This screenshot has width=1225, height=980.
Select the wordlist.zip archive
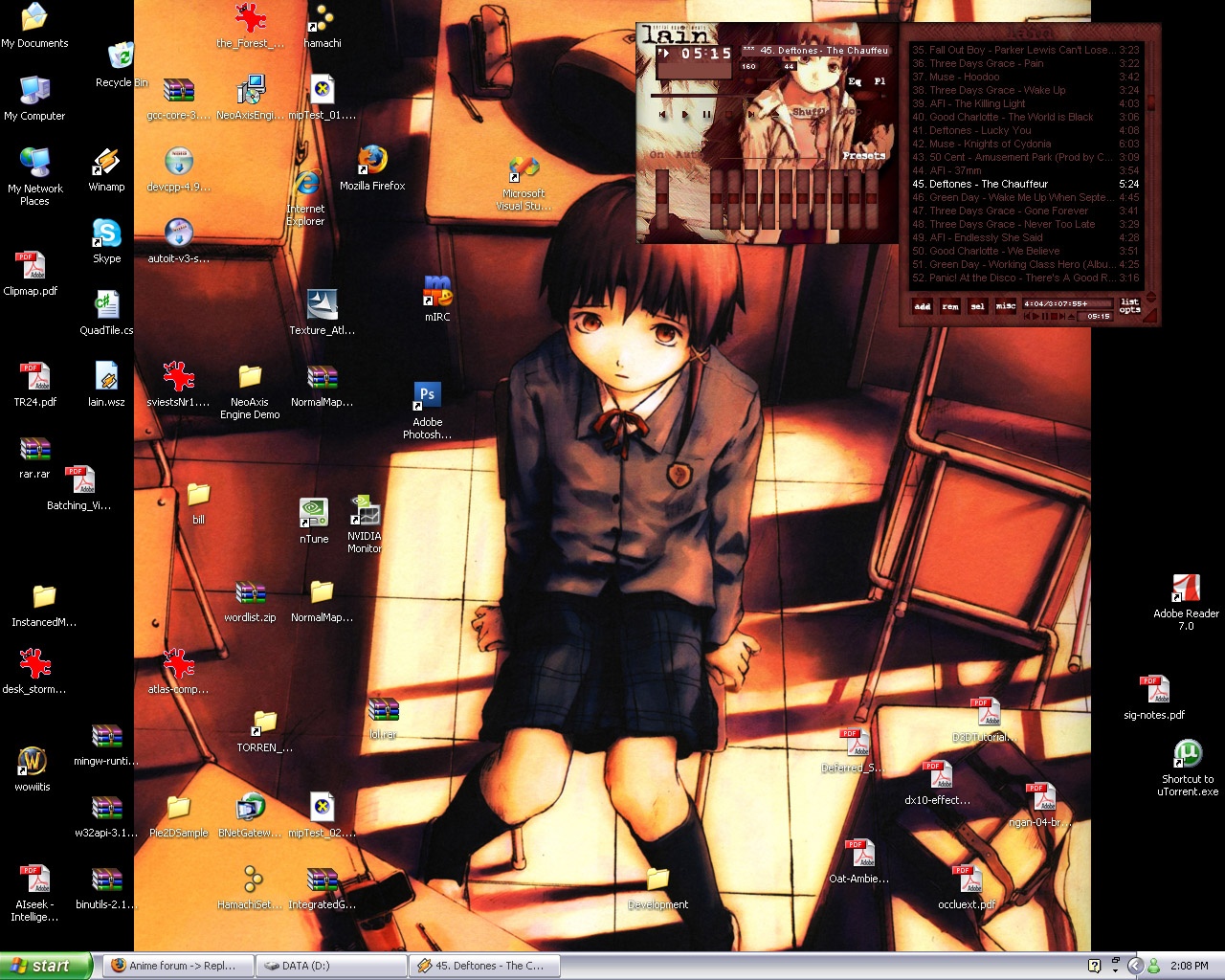click(x=250, y=601)
